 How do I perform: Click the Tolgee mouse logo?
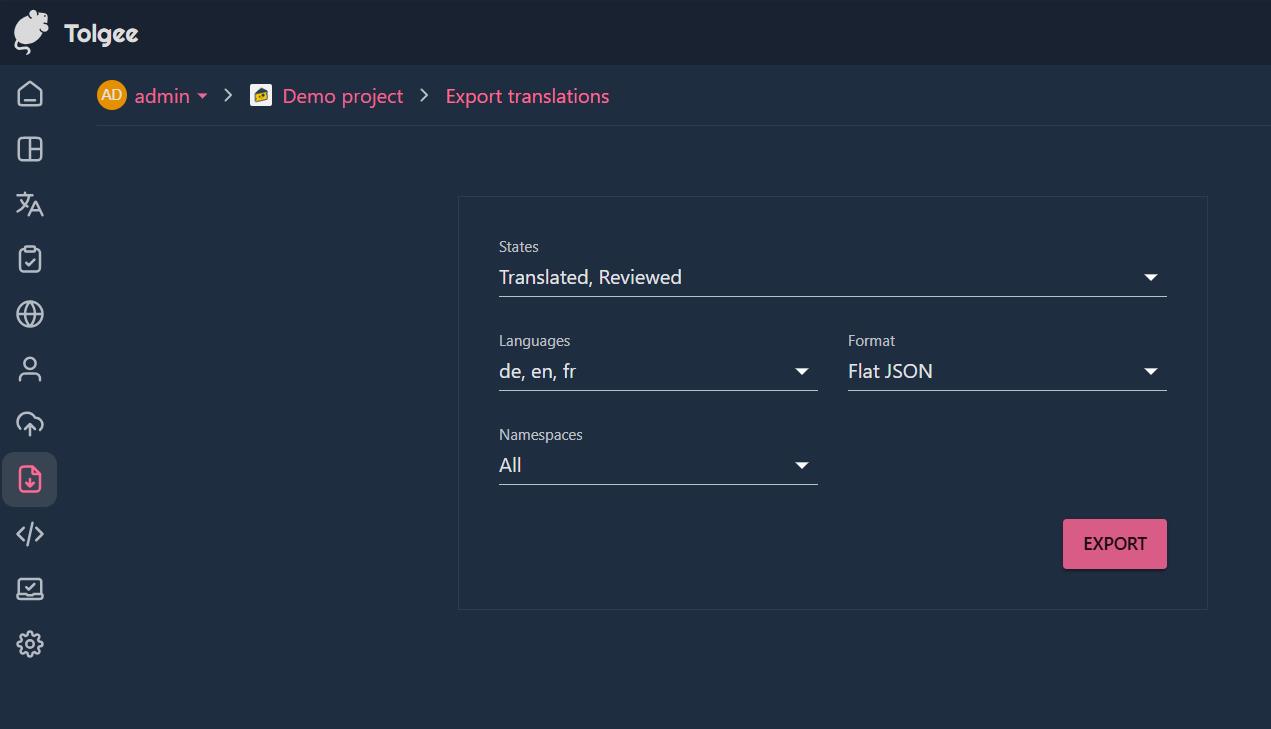tap(32, 32)
